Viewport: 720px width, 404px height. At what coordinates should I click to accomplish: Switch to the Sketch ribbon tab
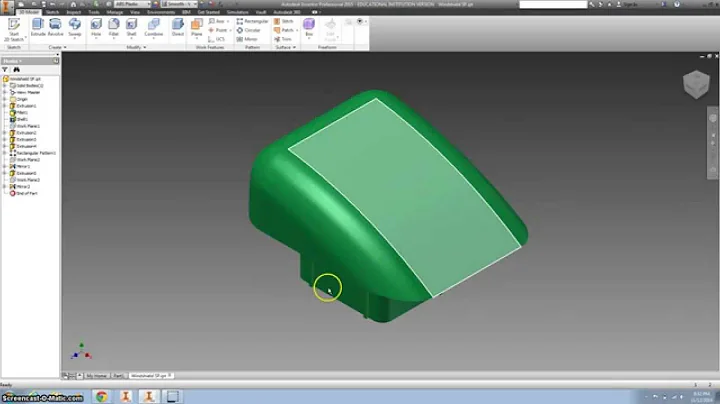click(52, 12)
